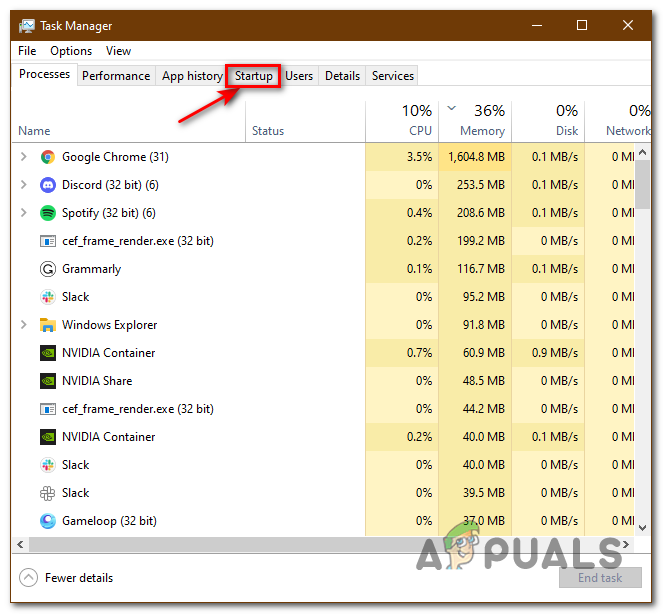Image resolution: width=663 pixels, height=614 pixels.
Task: Switch to the Startup tab
Action: click(x=253, y=76)
